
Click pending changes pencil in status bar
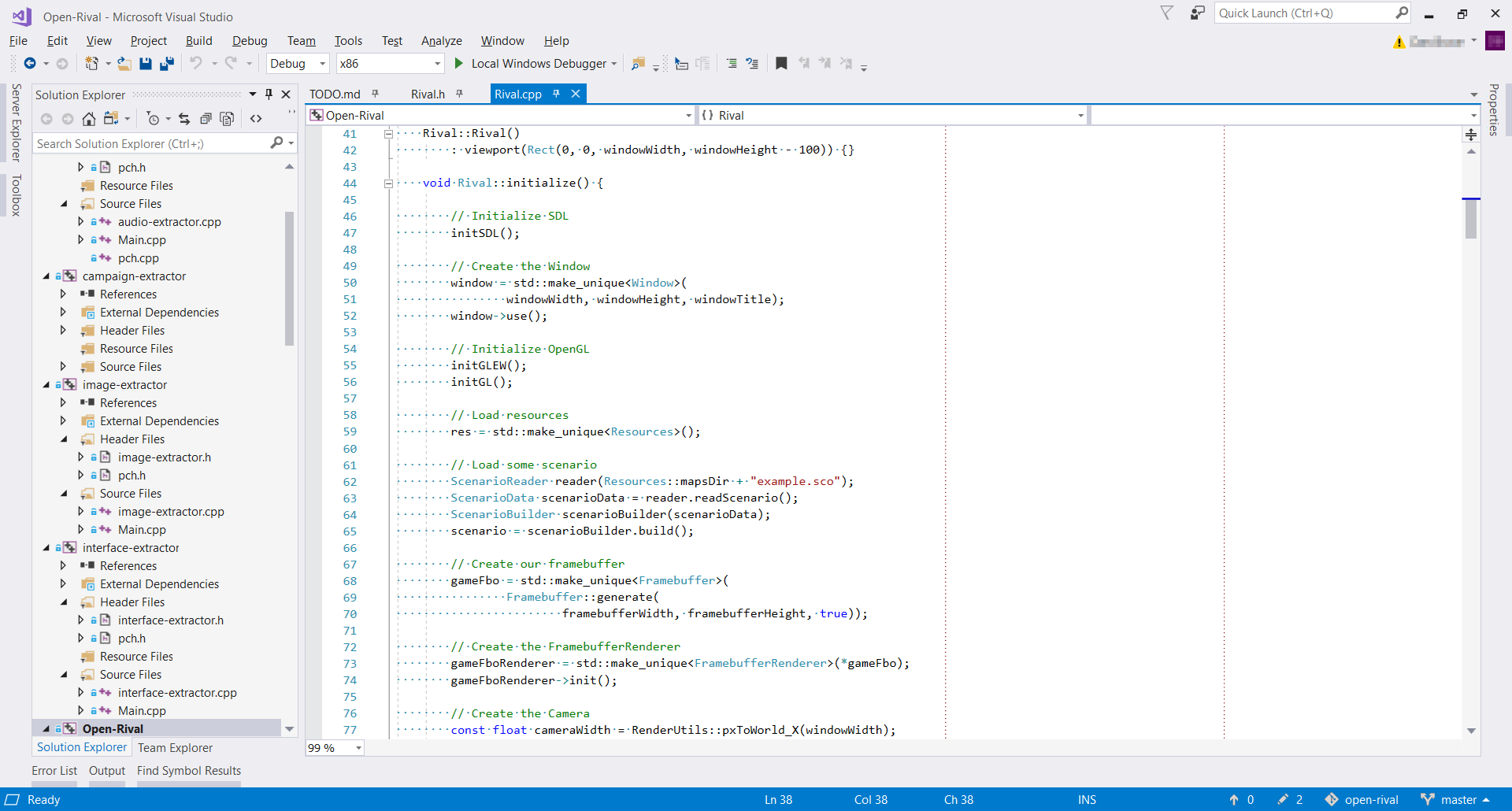pyautogui.click(x=1283, y=799)
